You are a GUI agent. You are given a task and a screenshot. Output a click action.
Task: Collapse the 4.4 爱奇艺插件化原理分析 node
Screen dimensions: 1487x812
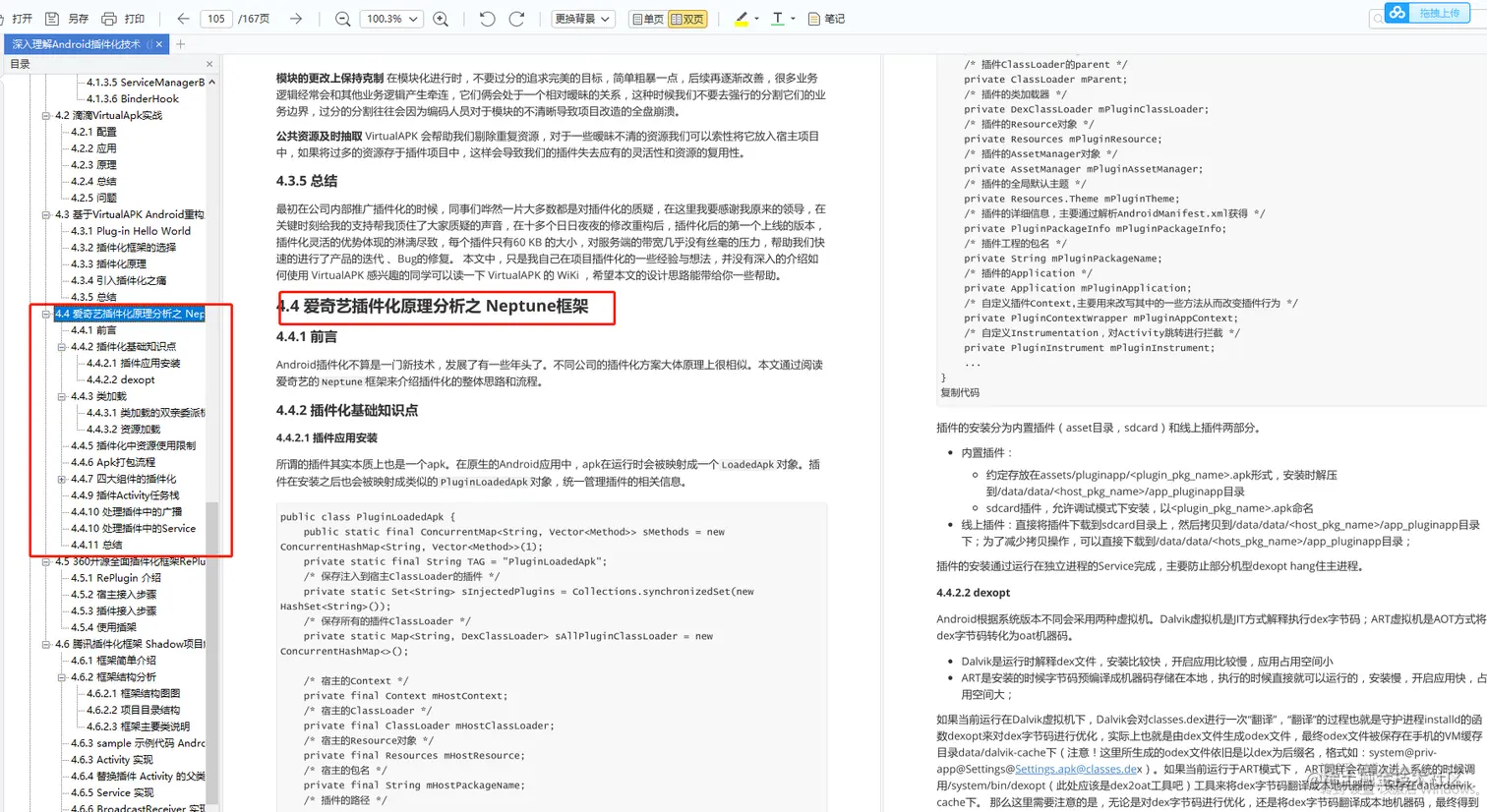pyautogui.click(x=45, y=314)
